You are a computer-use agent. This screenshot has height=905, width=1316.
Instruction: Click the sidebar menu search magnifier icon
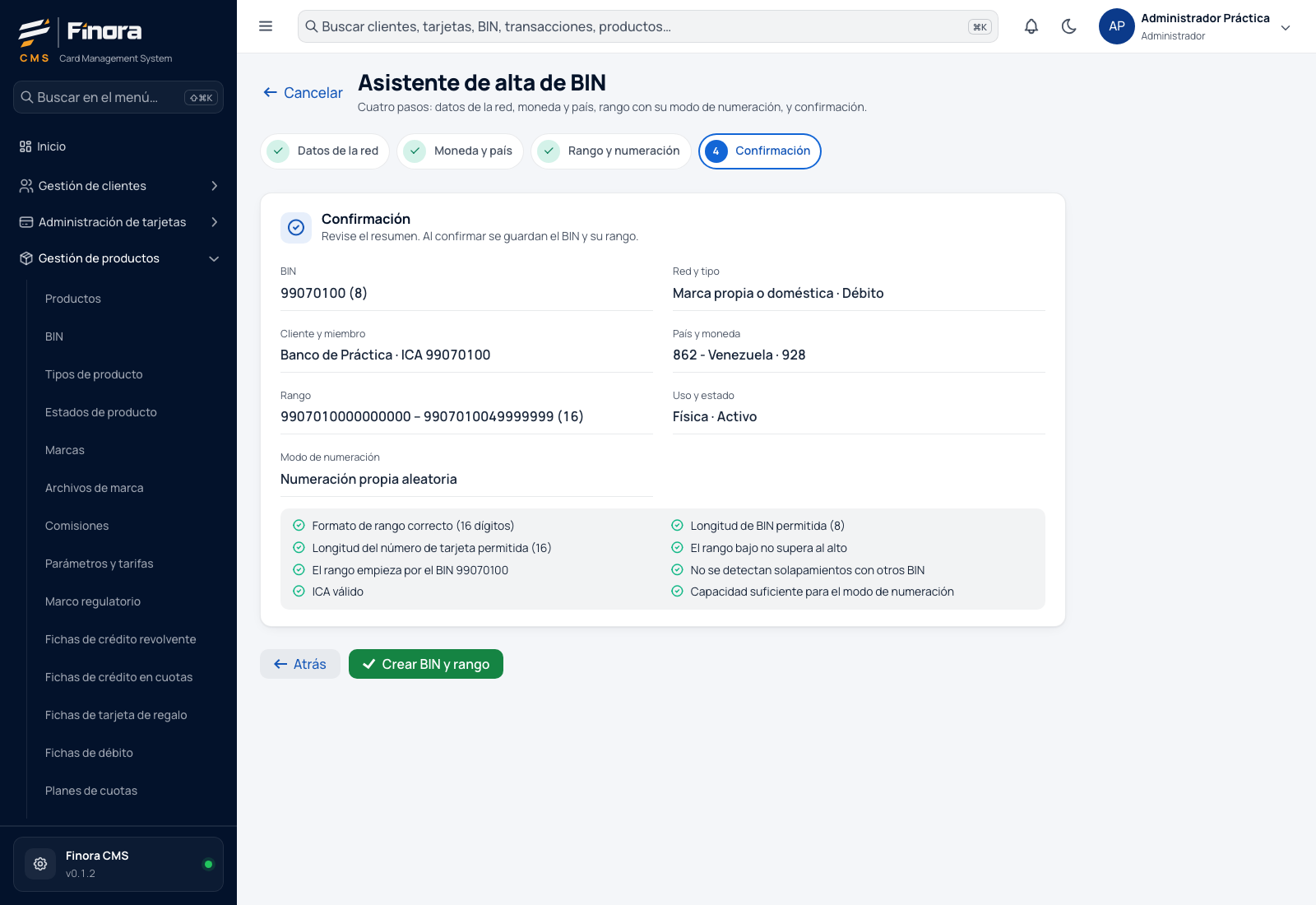coord(27,97)
